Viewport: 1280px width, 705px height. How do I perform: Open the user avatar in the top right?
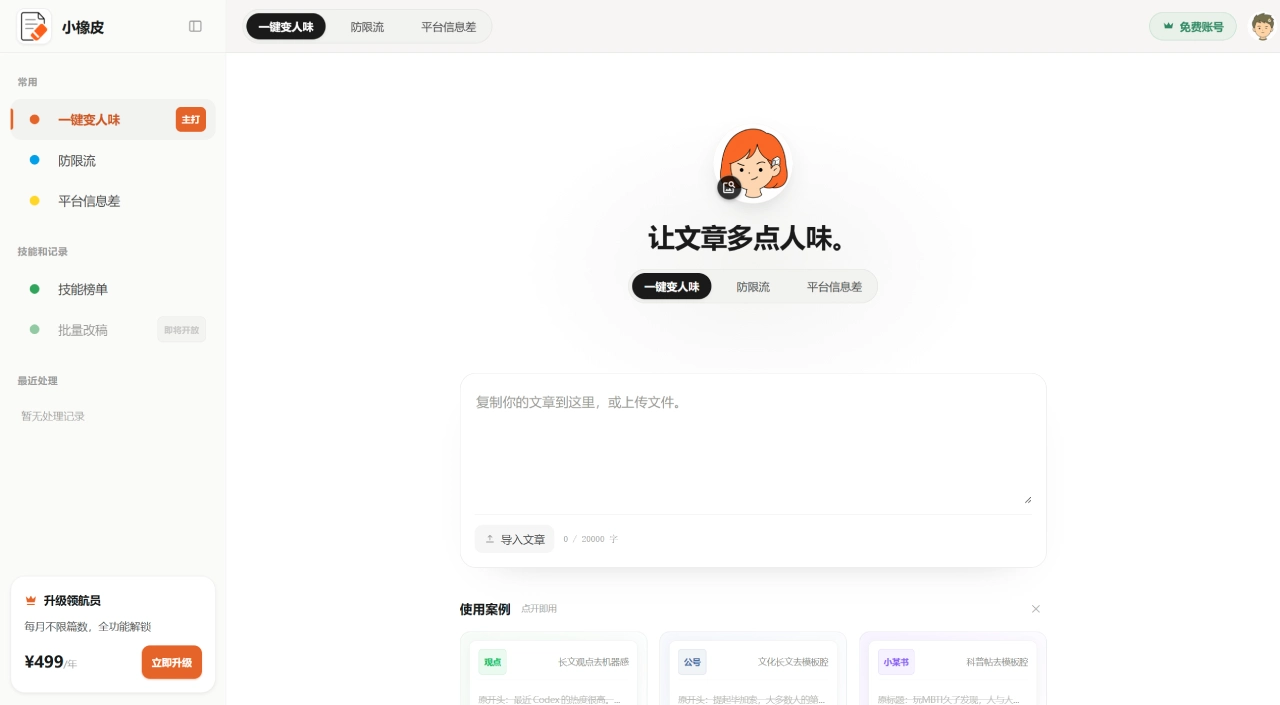(1263, 27)
